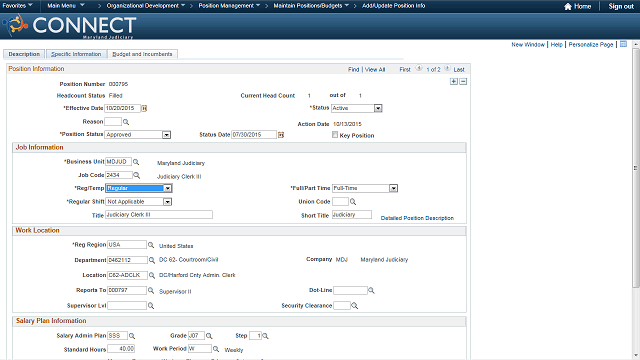The image size is (640, 360).
Task: Click the page layout icon beside Personalize Page
Action: pyautogui.click(x=623, y=44)
